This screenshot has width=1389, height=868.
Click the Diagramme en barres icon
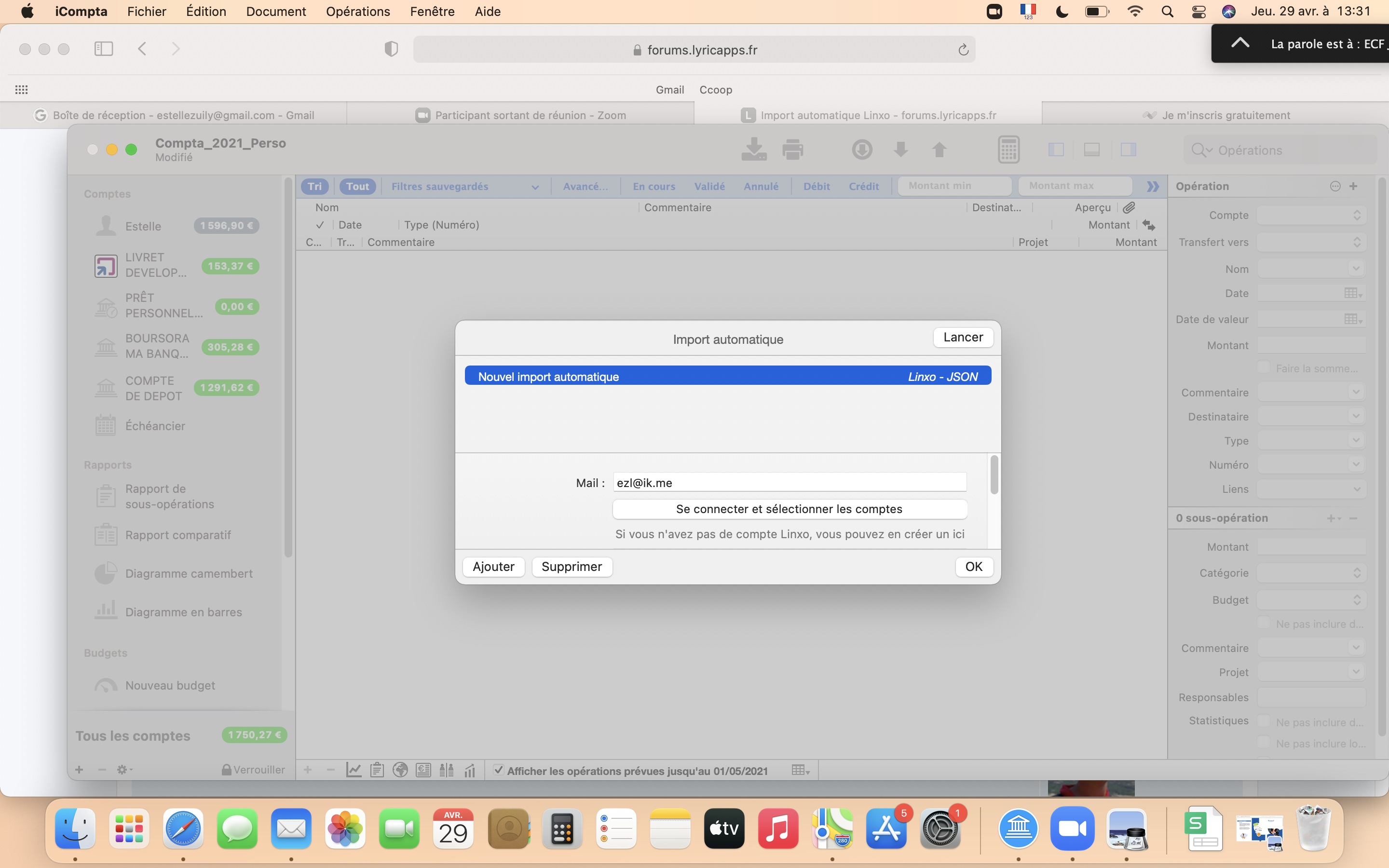coord(104,611)
